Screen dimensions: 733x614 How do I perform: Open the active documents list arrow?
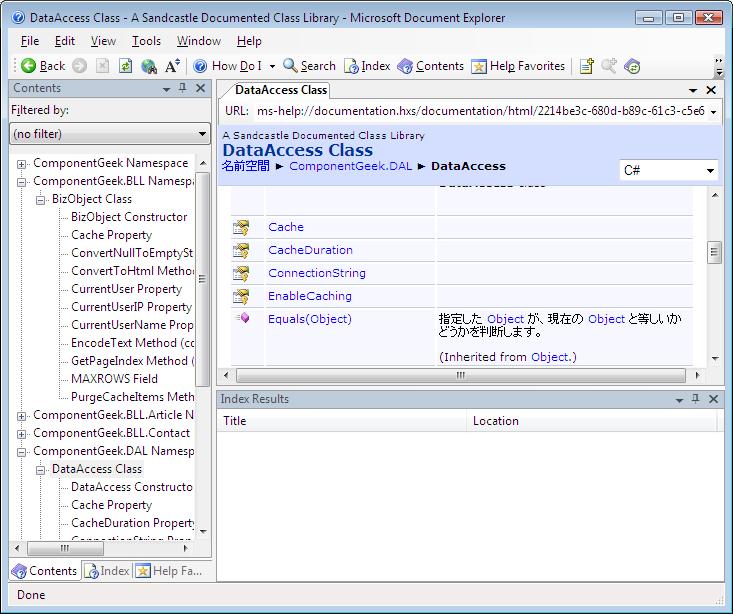[693, 90]
